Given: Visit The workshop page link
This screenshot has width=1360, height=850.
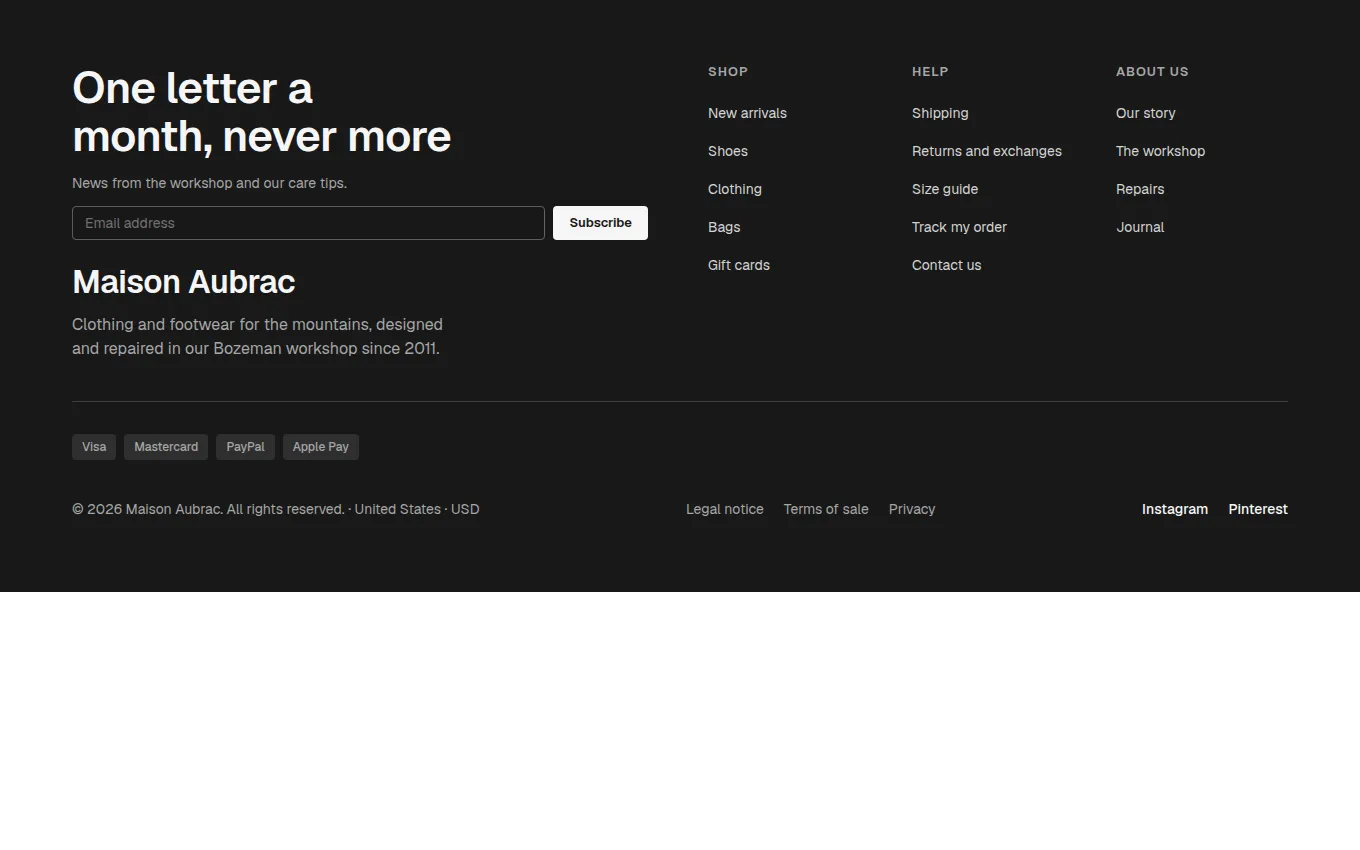Looking at the screenshot, I should (x=1160, y=151).
